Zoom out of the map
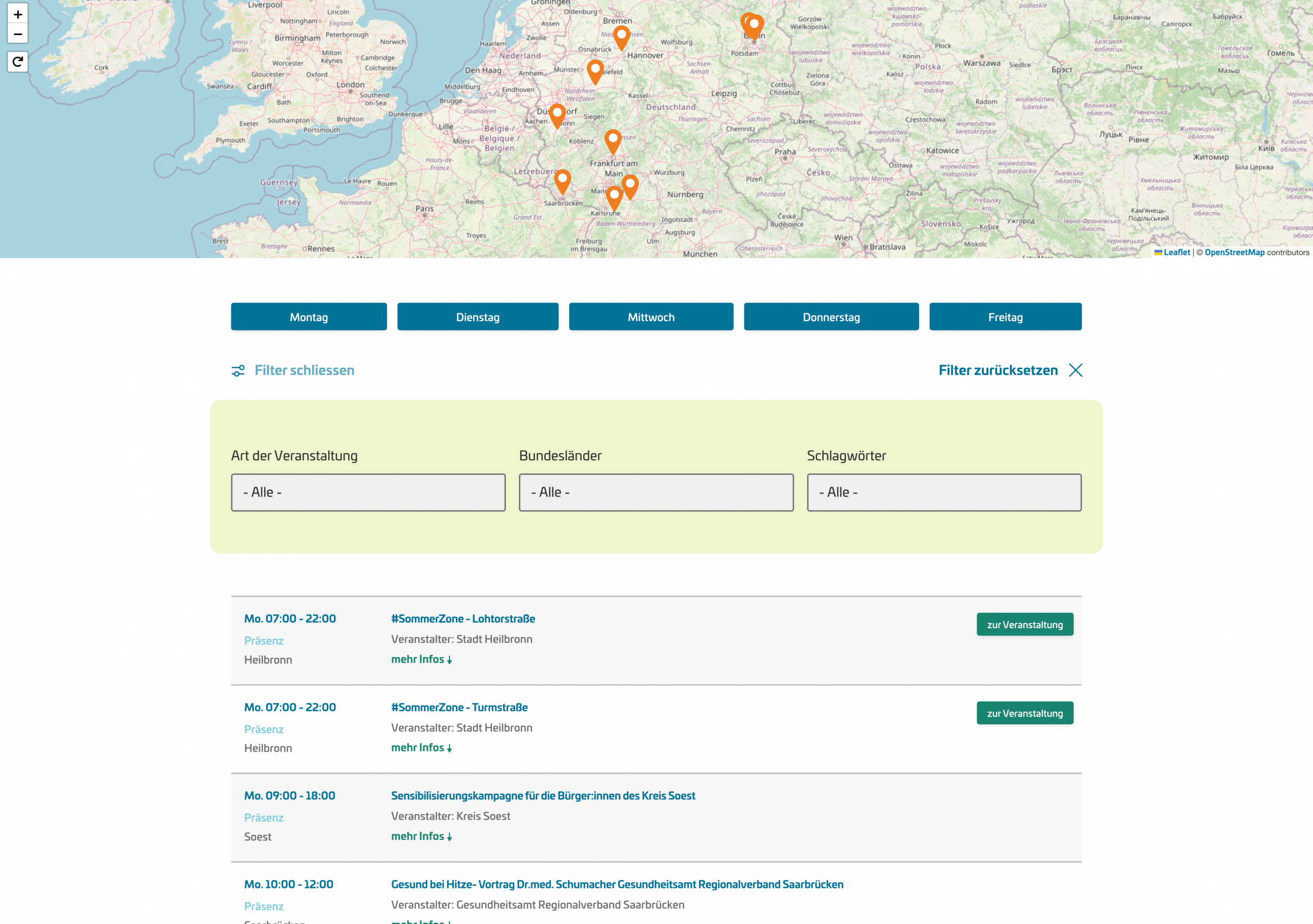The image size is (1313, 924). click(18, 34)
